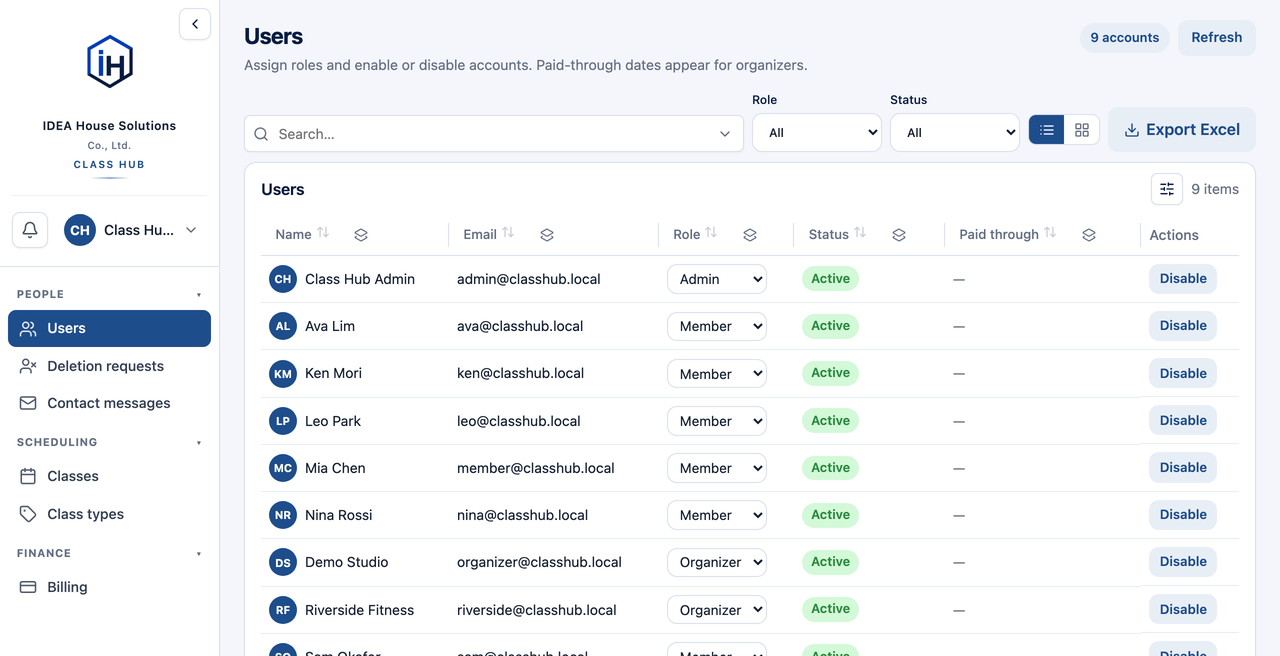Image resolution: width=1280 pixels, height=656 pixels.
Task: Disable Mia Chen's account
Action: pyautogui.click(x=1183, y=467)
